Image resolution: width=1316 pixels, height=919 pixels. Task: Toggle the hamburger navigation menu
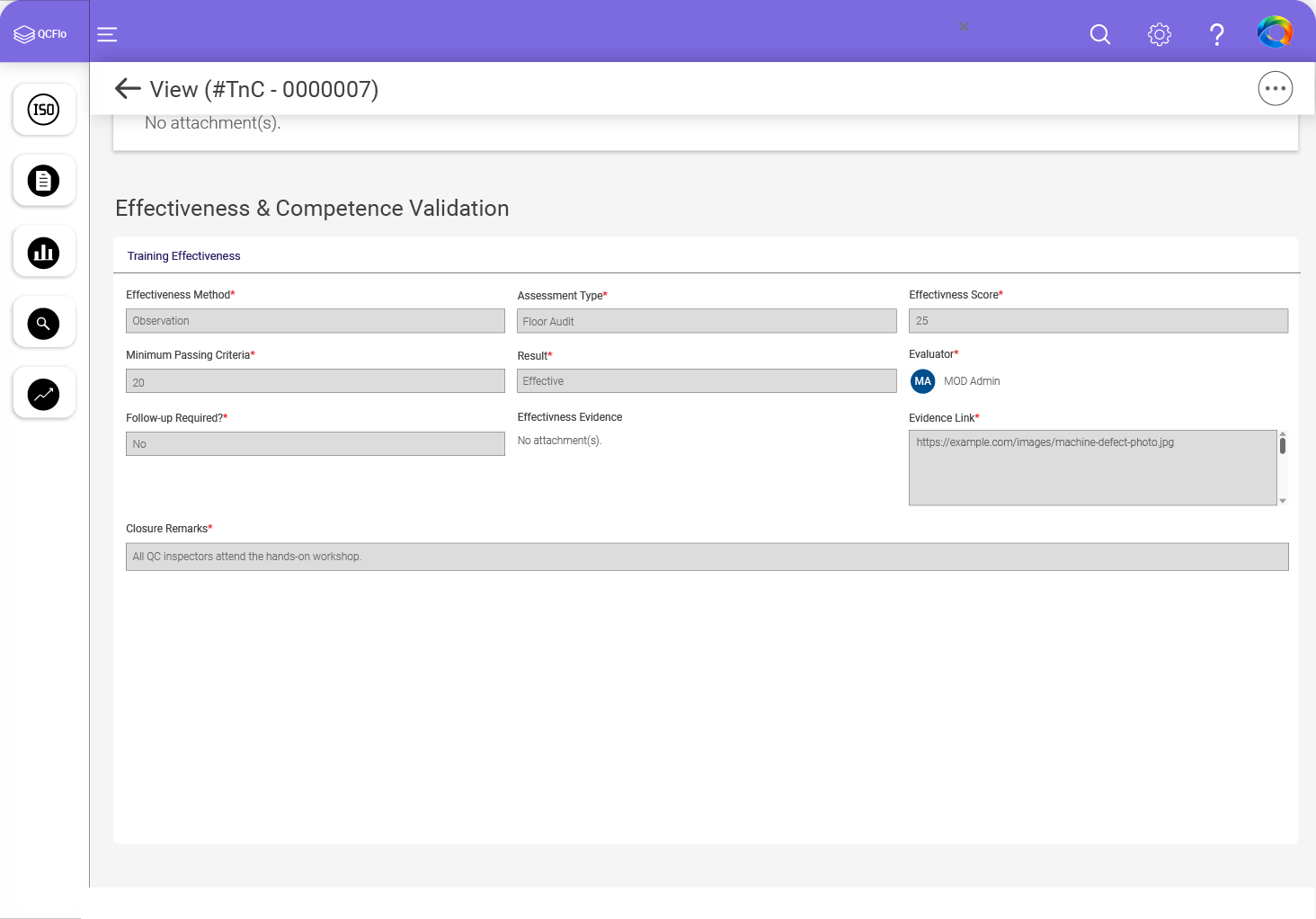point(107,34)
